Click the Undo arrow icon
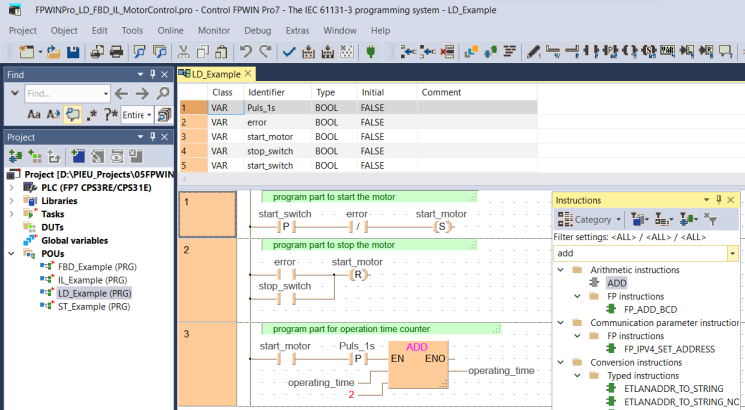The width and height of the screenshot is (745, 410). click(246, 51)
